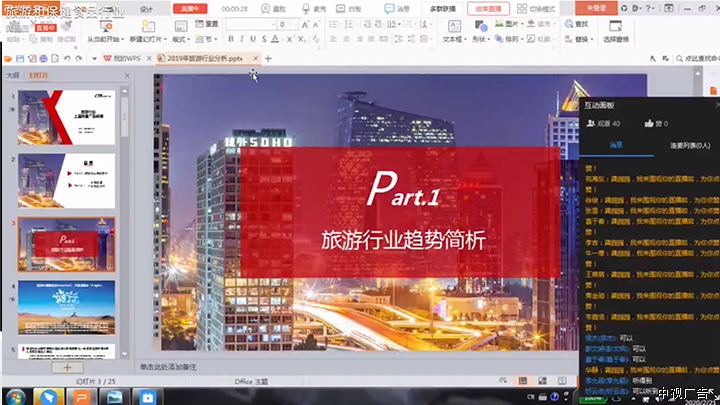The width and height of the screenshot is (720, 405).
Task: Expand the quick access toolbar dropdown arrow
Action: (x=94, y=58)
